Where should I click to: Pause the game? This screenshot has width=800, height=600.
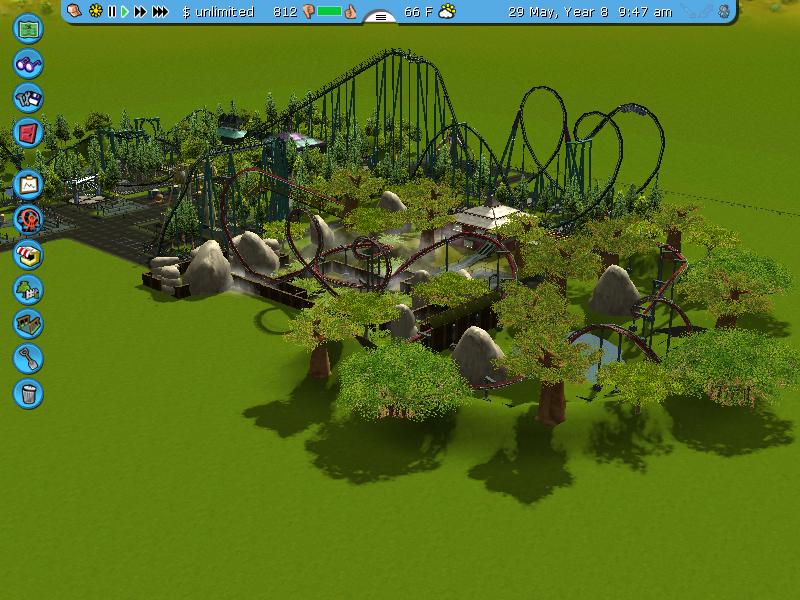tap(112, 12)
